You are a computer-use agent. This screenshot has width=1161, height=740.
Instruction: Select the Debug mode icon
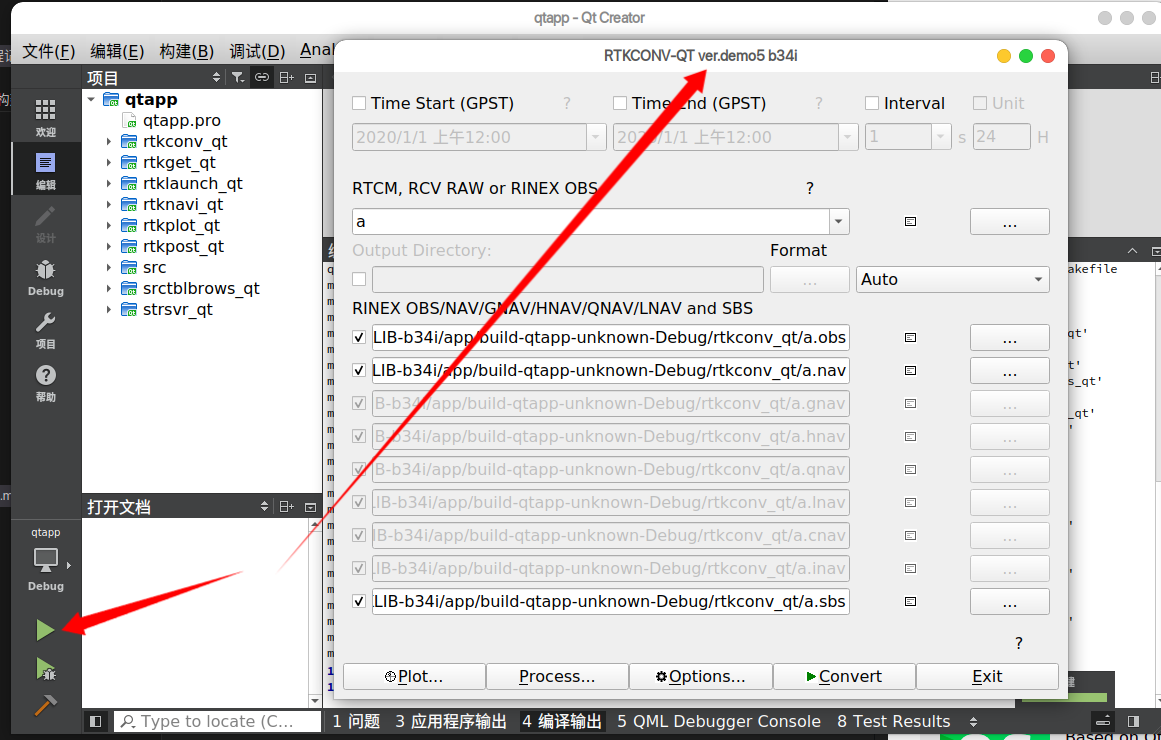coord(44,270)
